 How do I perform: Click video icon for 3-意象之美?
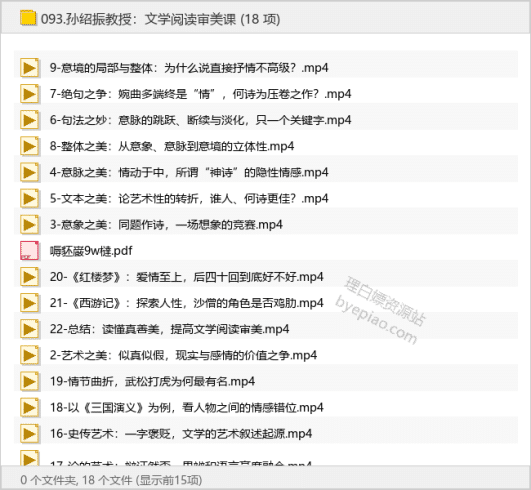29,225
